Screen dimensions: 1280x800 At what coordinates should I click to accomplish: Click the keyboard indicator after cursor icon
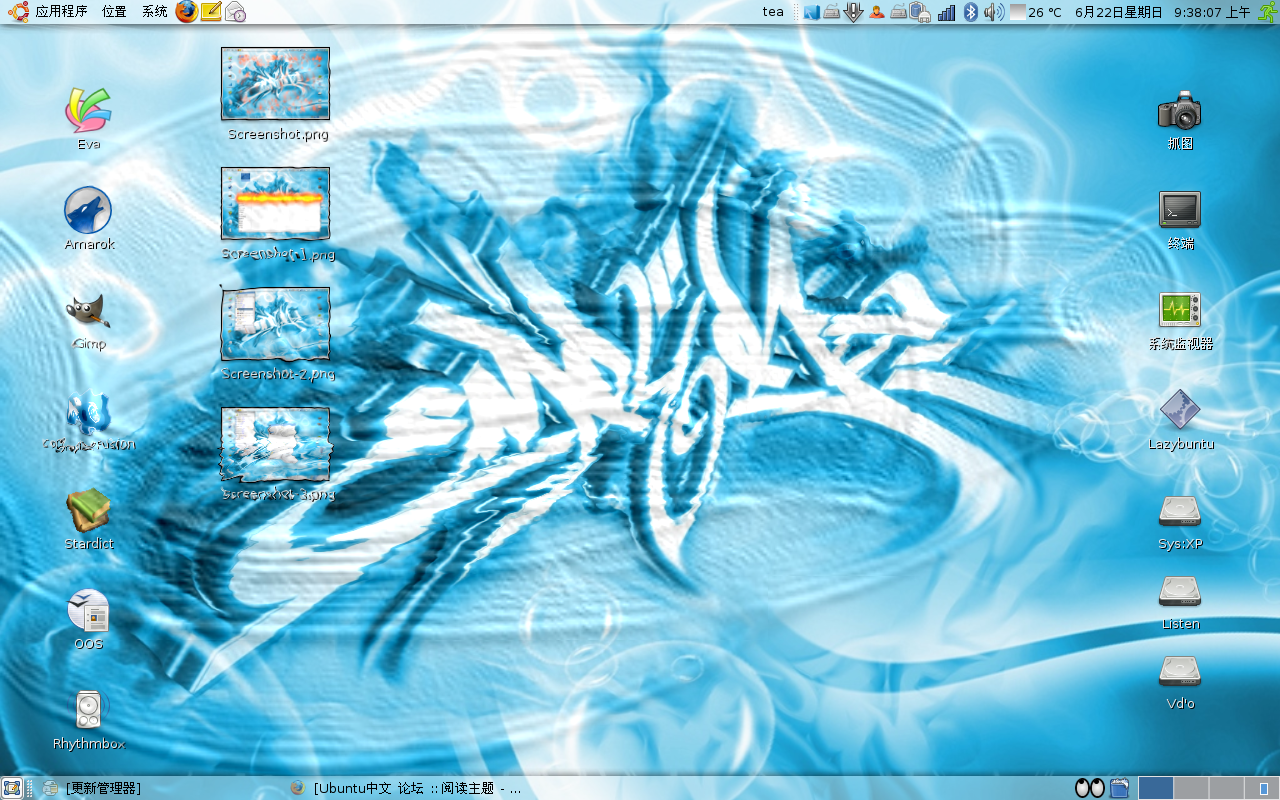coord(831,12)
